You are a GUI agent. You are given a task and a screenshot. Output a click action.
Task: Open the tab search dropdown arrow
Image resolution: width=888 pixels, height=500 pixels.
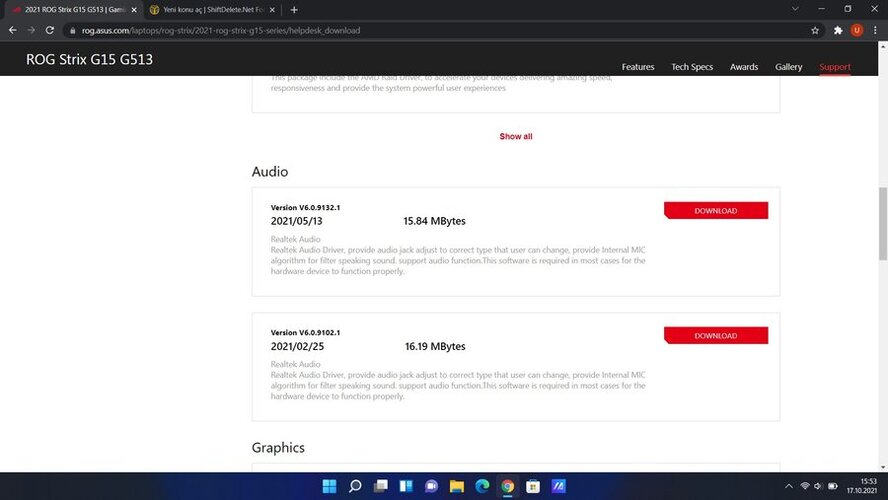(x=795, y=9)
